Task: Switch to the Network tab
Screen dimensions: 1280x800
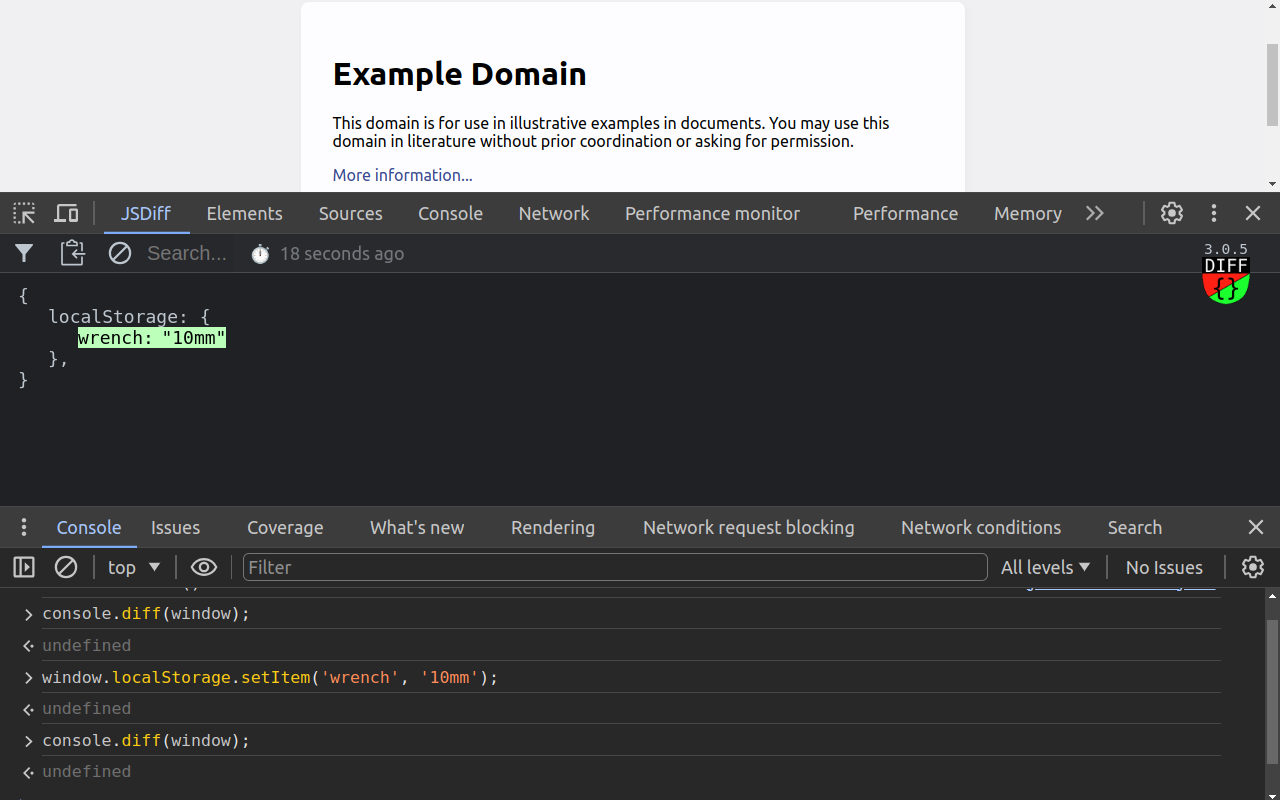Action: 554,213
